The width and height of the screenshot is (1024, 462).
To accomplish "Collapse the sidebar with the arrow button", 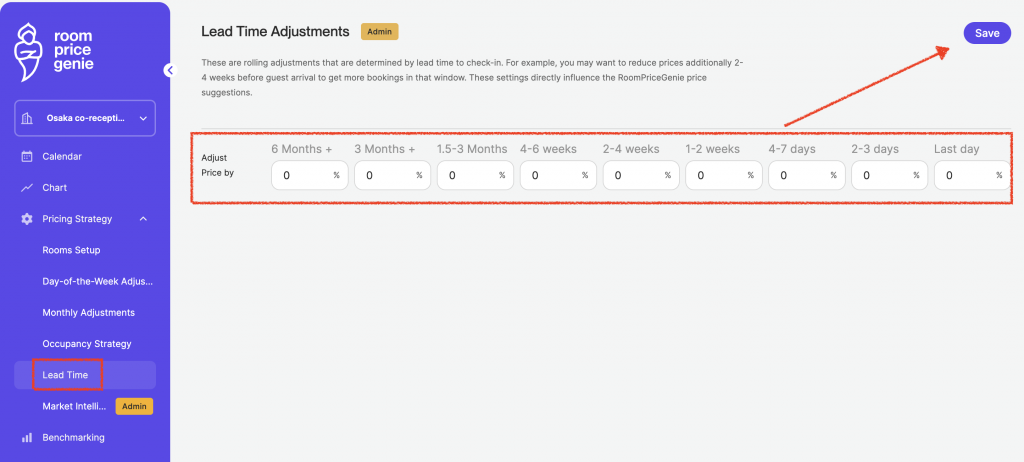I will pyautogui.click(x=169, y=70).
